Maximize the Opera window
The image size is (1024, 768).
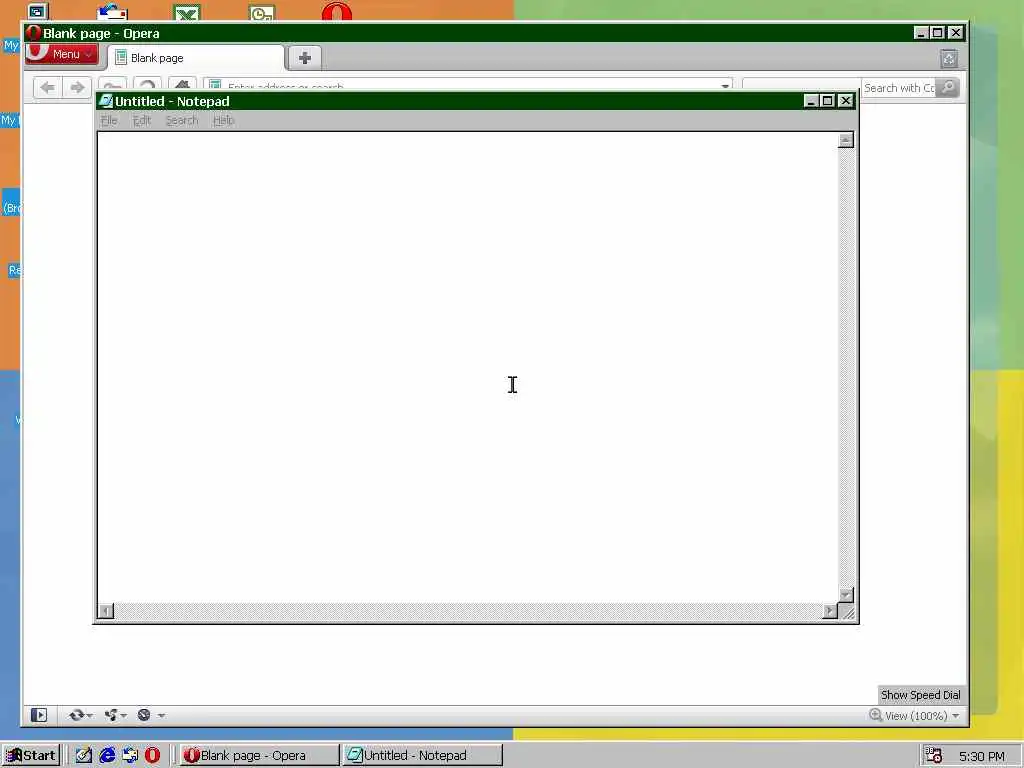[x=938, y=33]
